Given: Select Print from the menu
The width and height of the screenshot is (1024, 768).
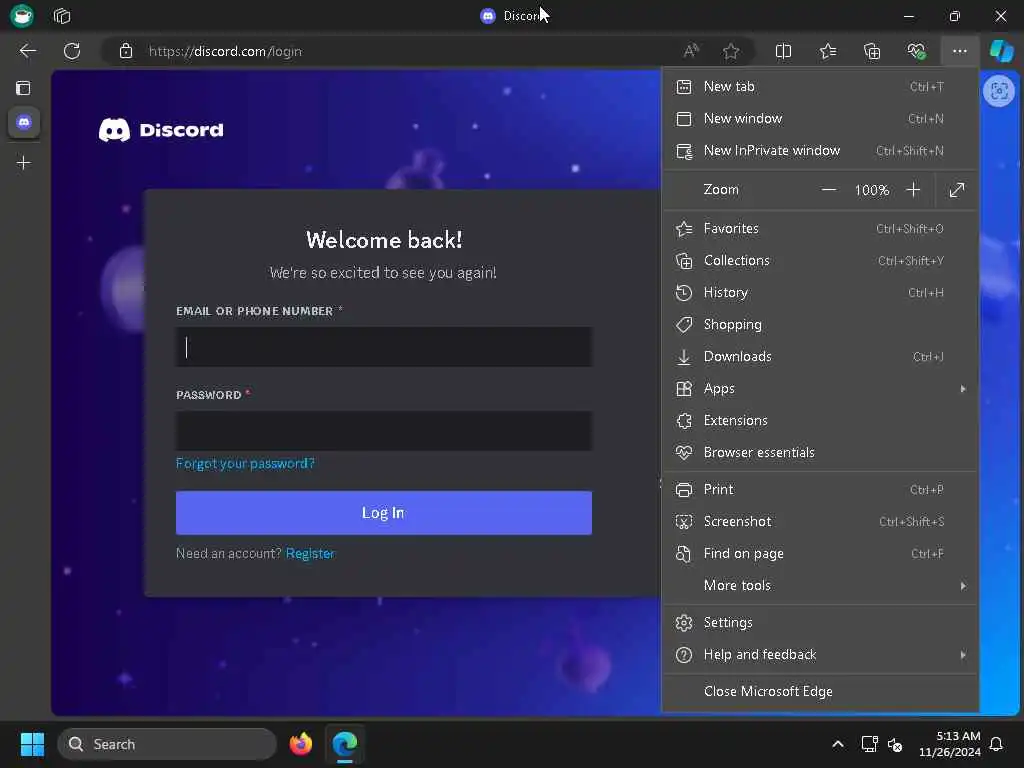Looking at the screenshot, I should (x=820, y=489).
